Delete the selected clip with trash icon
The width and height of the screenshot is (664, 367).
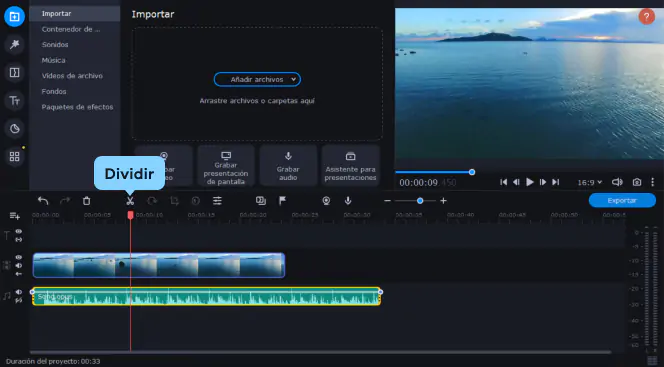click(86, 201)
